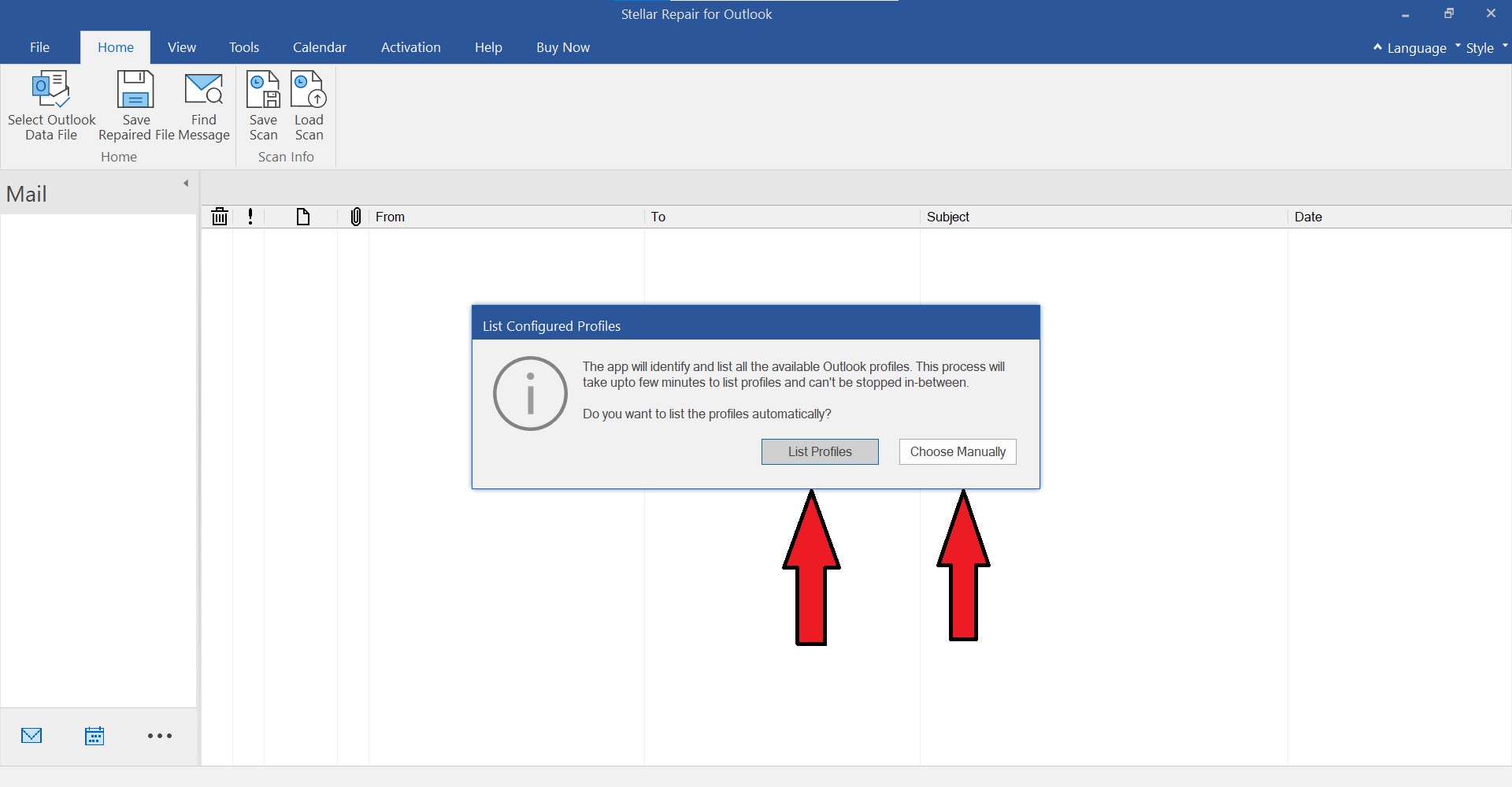Switch to the View tab
Viewport: 1512px width, 787px height.
182,47
